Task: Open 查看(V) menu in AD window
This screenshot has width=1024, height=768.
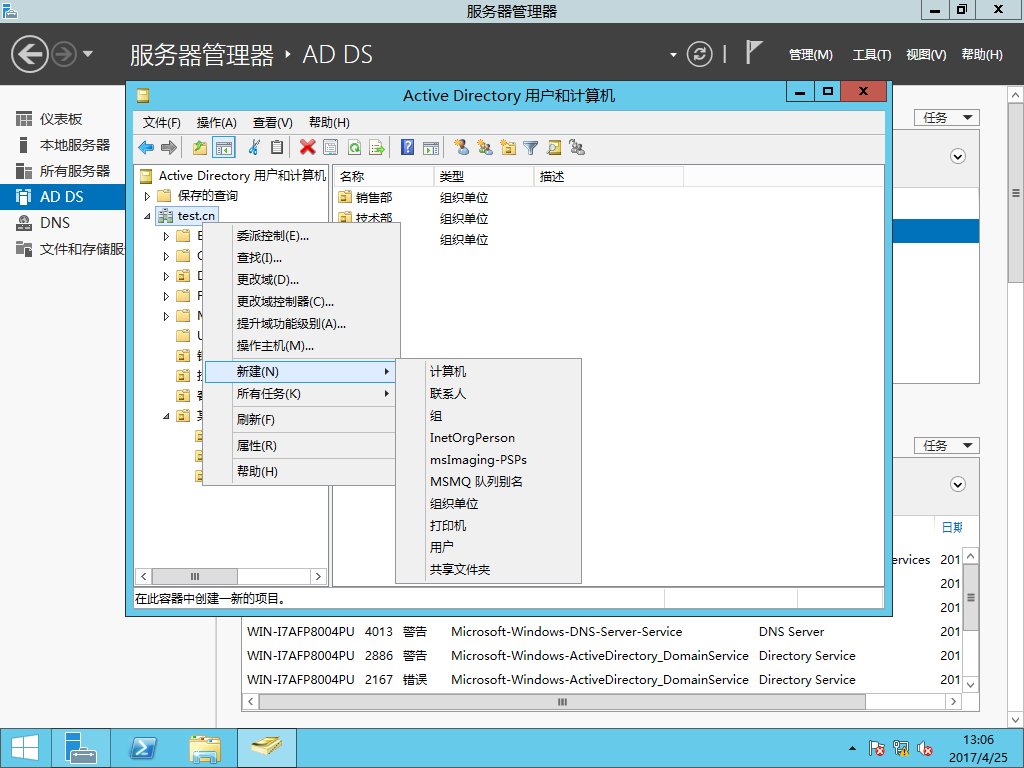Action: pos(272,123)
